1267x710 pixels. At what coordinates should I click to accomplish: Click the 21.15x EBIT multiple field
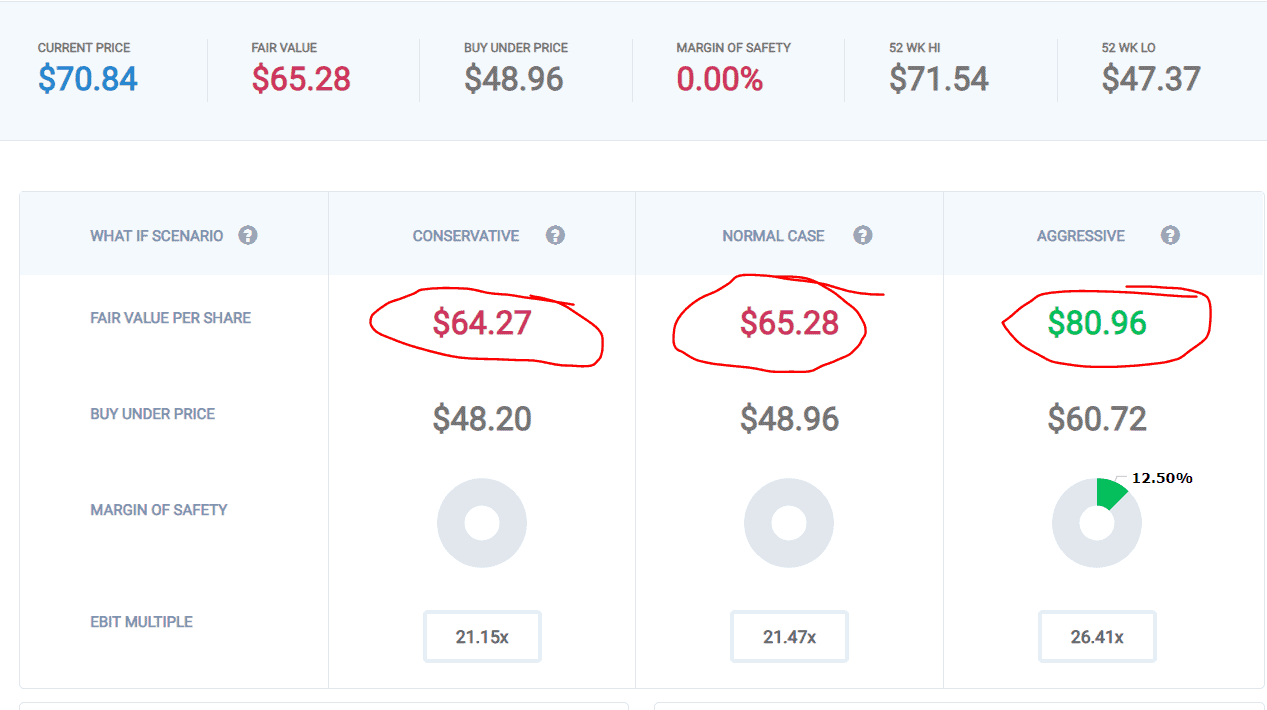tap(482, 637)
